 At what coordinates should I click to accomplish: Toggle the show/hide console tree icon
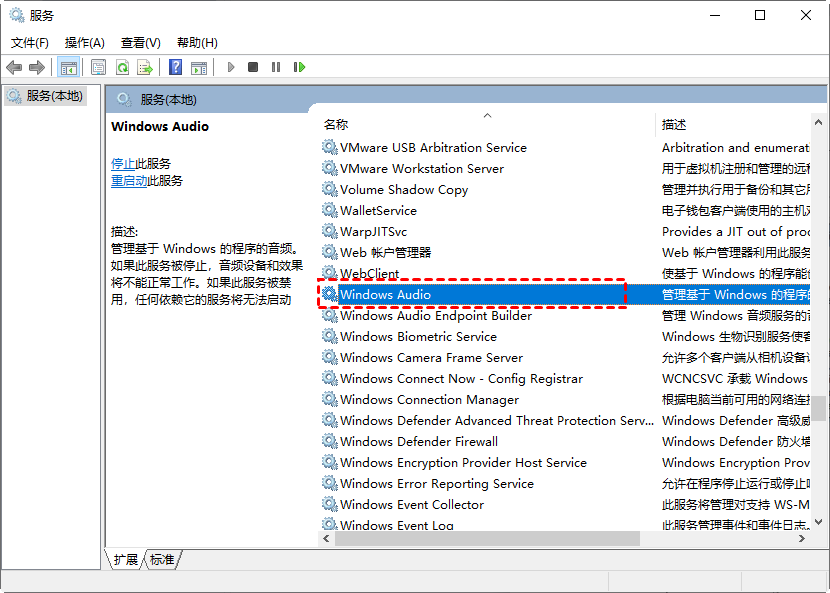coord(69,67)
